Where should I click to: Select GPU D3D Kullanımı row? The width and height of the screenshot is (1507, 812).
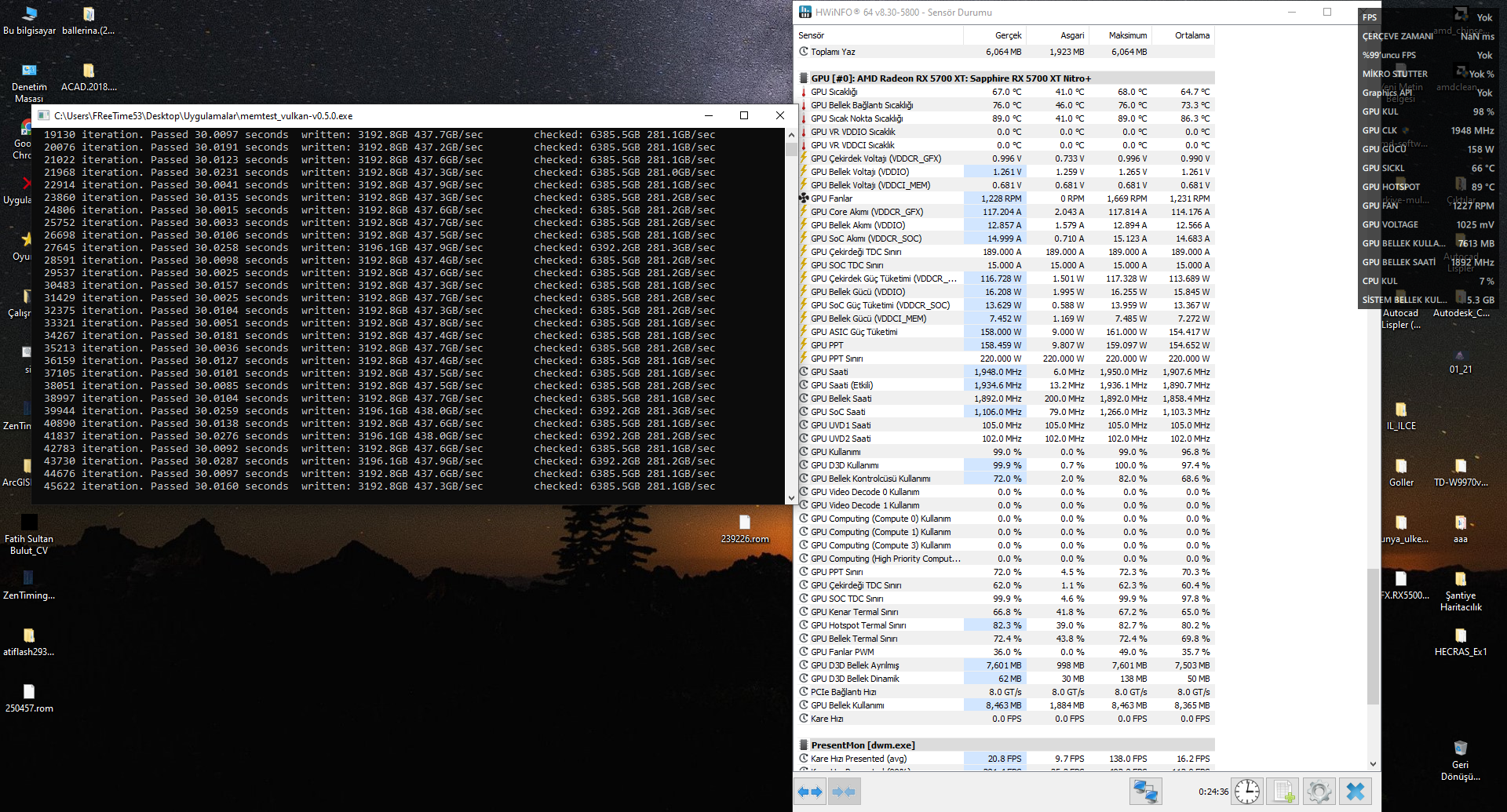tap(1006, 465)
